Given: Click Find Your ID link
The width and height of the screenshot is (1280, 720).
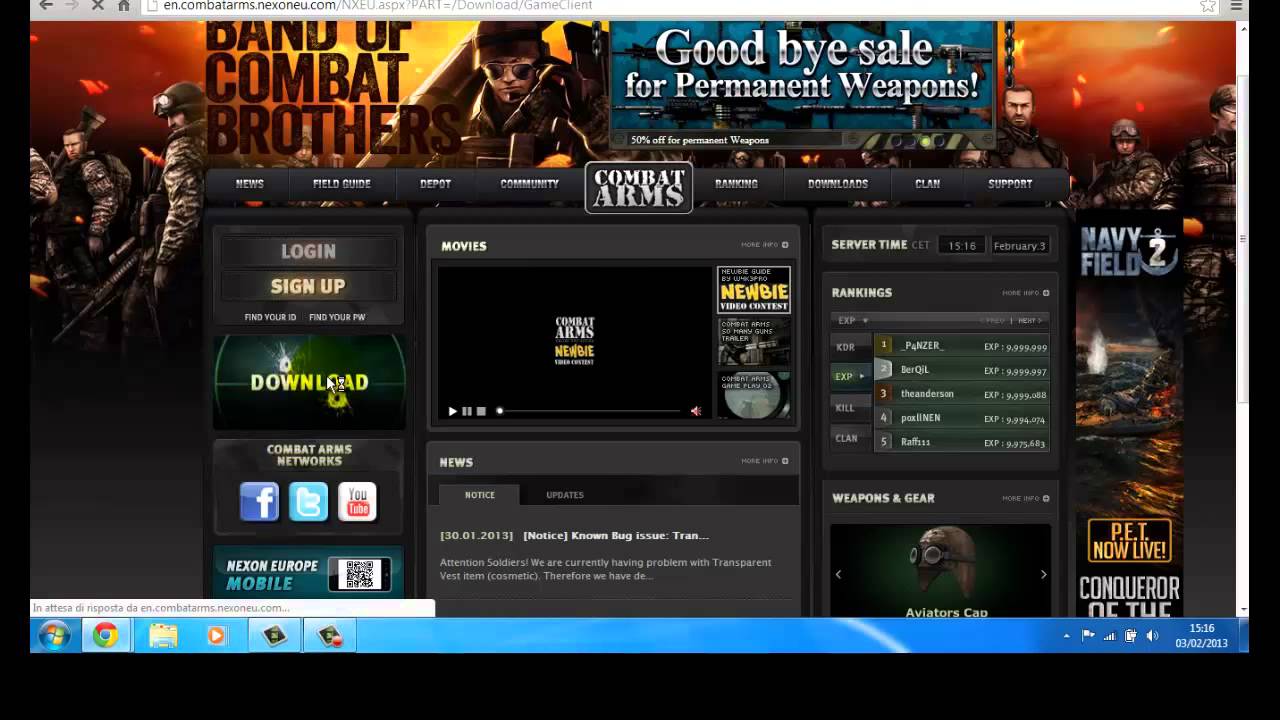Looking at the screenshot, I should [270, 317].
